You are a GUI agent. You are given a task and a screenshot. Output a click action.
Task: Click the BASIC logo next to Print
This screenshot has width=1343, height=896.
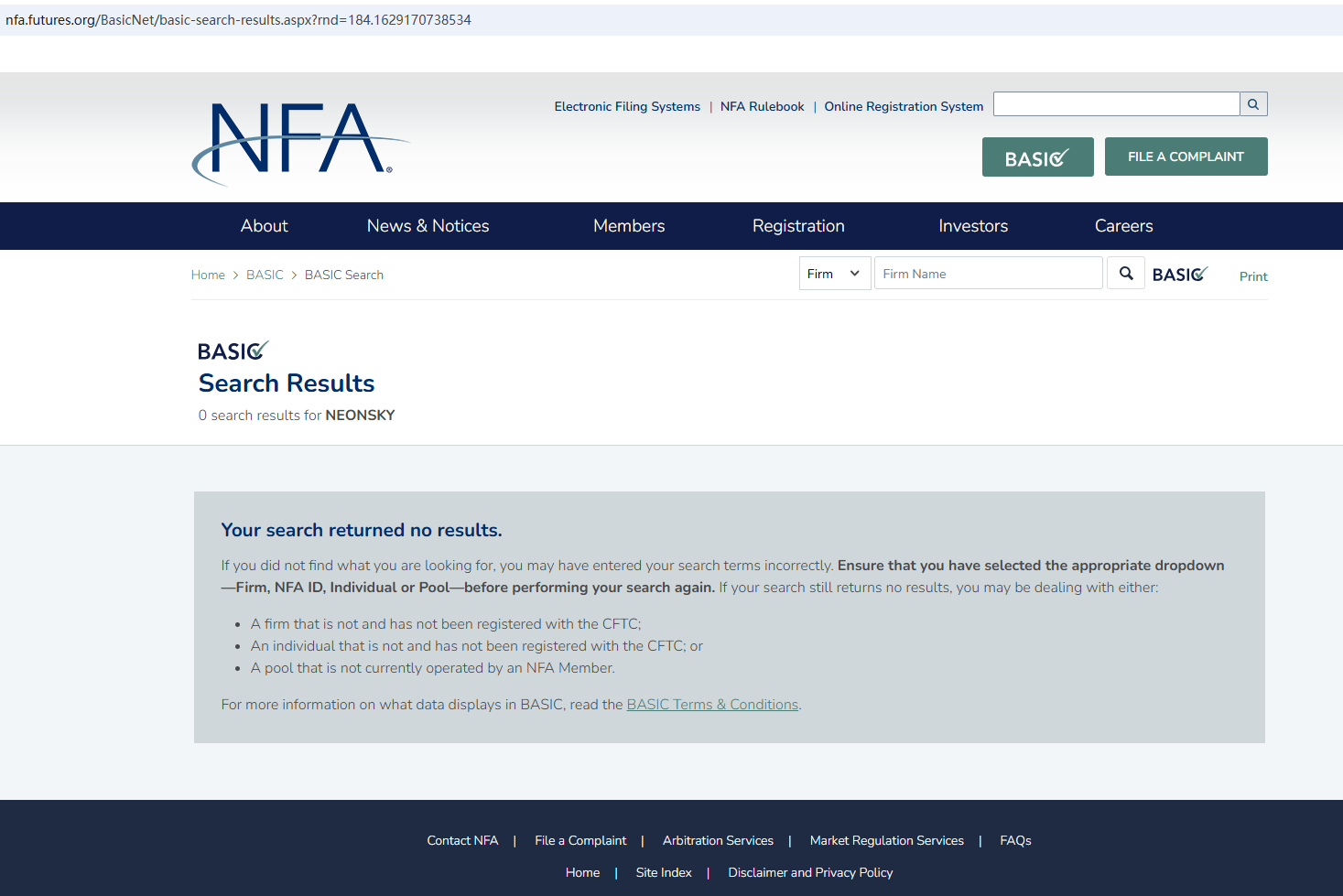pyautogui.click(x=1180, y=274)
